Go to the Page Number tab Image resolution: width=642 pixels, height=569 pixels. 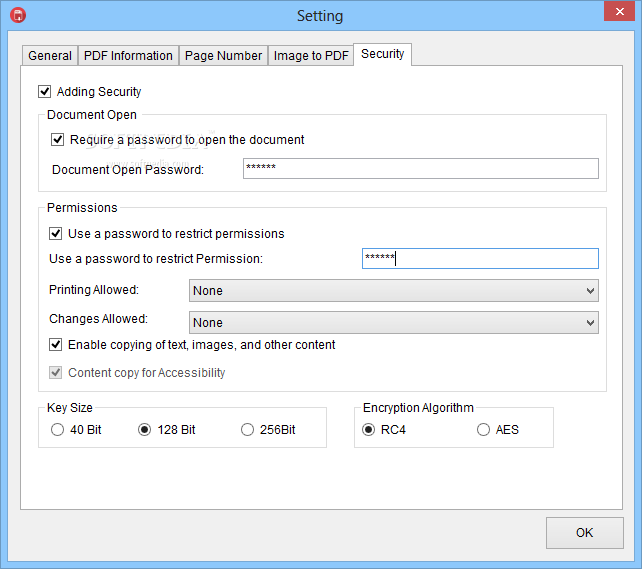tap(223, 55)
